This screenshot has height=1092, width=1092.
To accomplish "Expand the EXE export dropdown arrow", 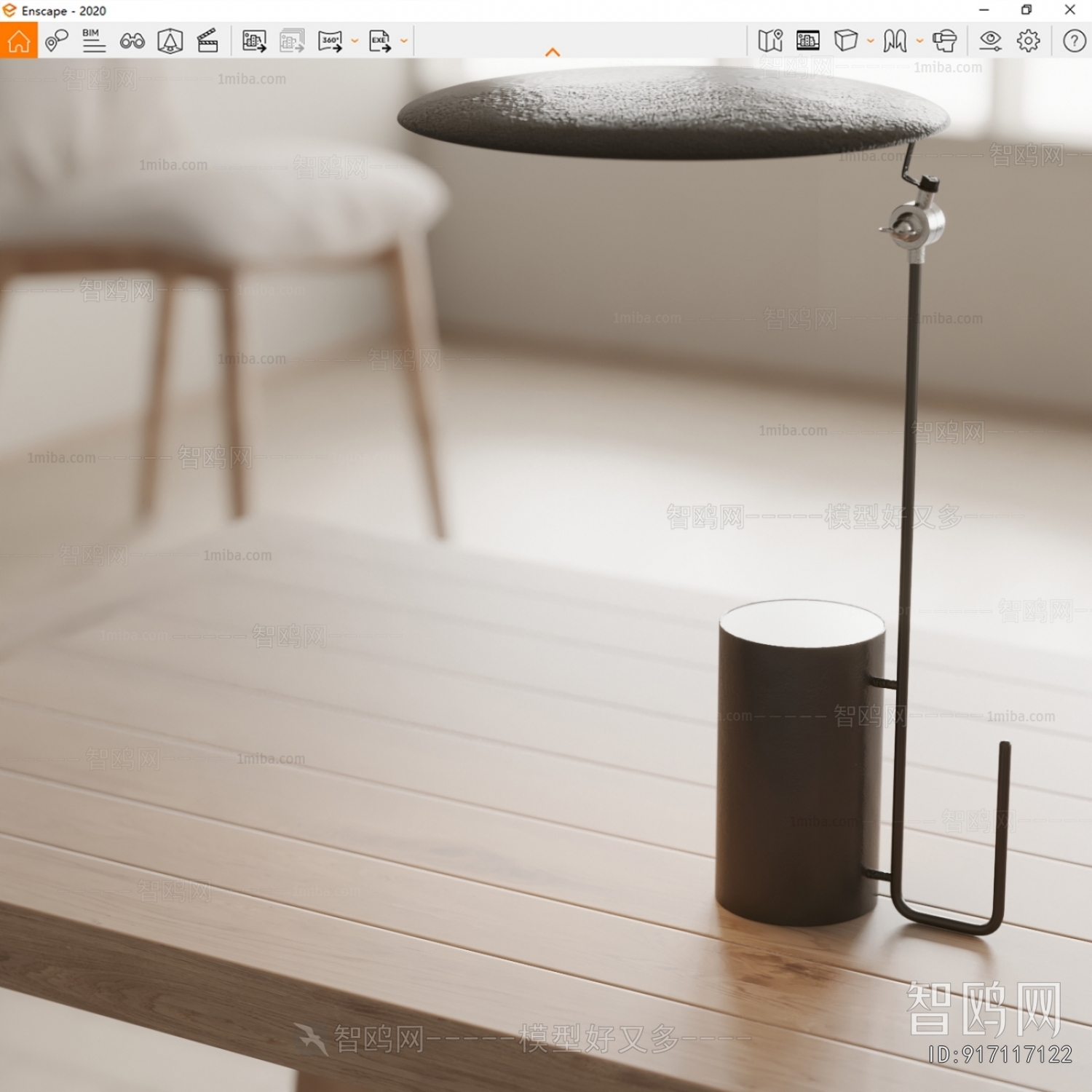I will (x=403, y=41).
